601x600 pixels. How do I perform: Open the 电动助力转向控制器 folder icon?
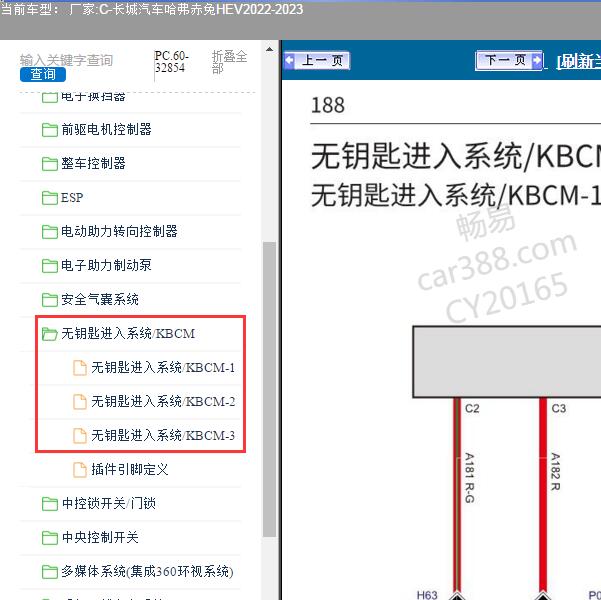49,232
